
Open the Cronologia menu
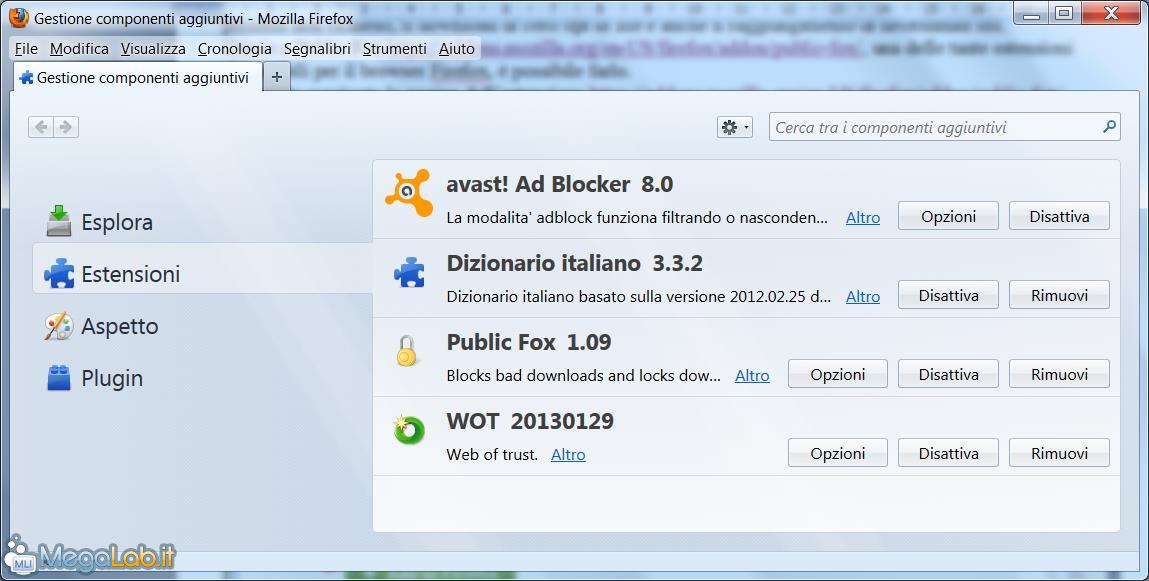tap(234, 49)
